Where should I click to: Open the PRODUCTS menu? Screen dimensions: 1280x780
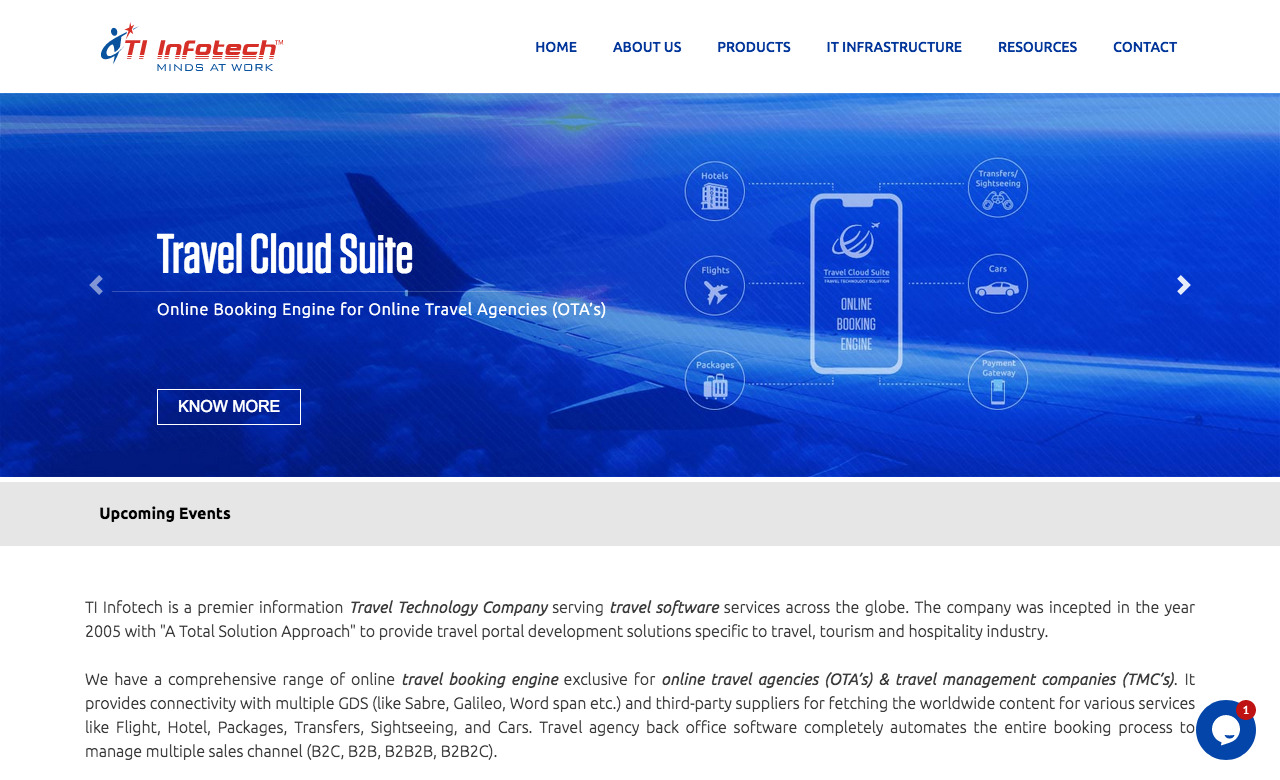[754, 47]
